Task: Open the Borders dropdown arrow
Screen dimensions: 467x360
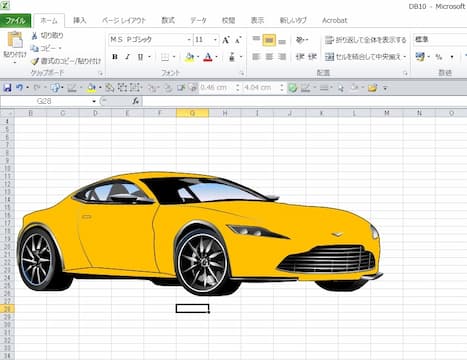Action: [x=174, y=57]
